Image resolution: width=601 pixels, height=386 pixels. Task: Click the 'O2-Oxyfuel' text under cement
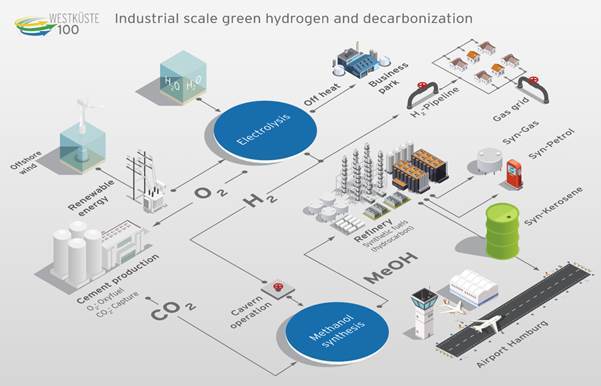(x=105, y=299)
